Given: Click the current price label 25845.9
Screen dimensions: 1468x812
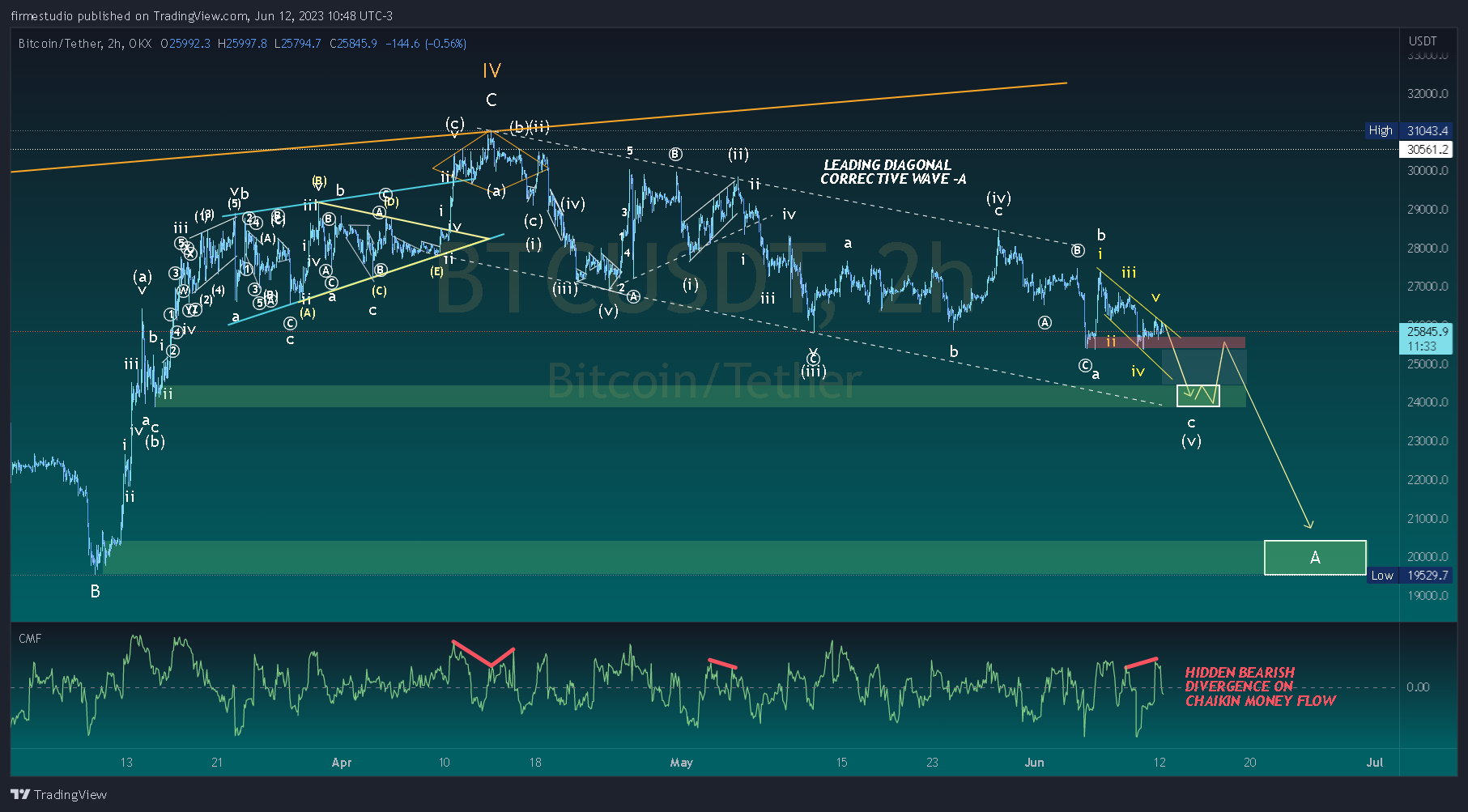Looking at the screenshot, I should click(1427, 331).
